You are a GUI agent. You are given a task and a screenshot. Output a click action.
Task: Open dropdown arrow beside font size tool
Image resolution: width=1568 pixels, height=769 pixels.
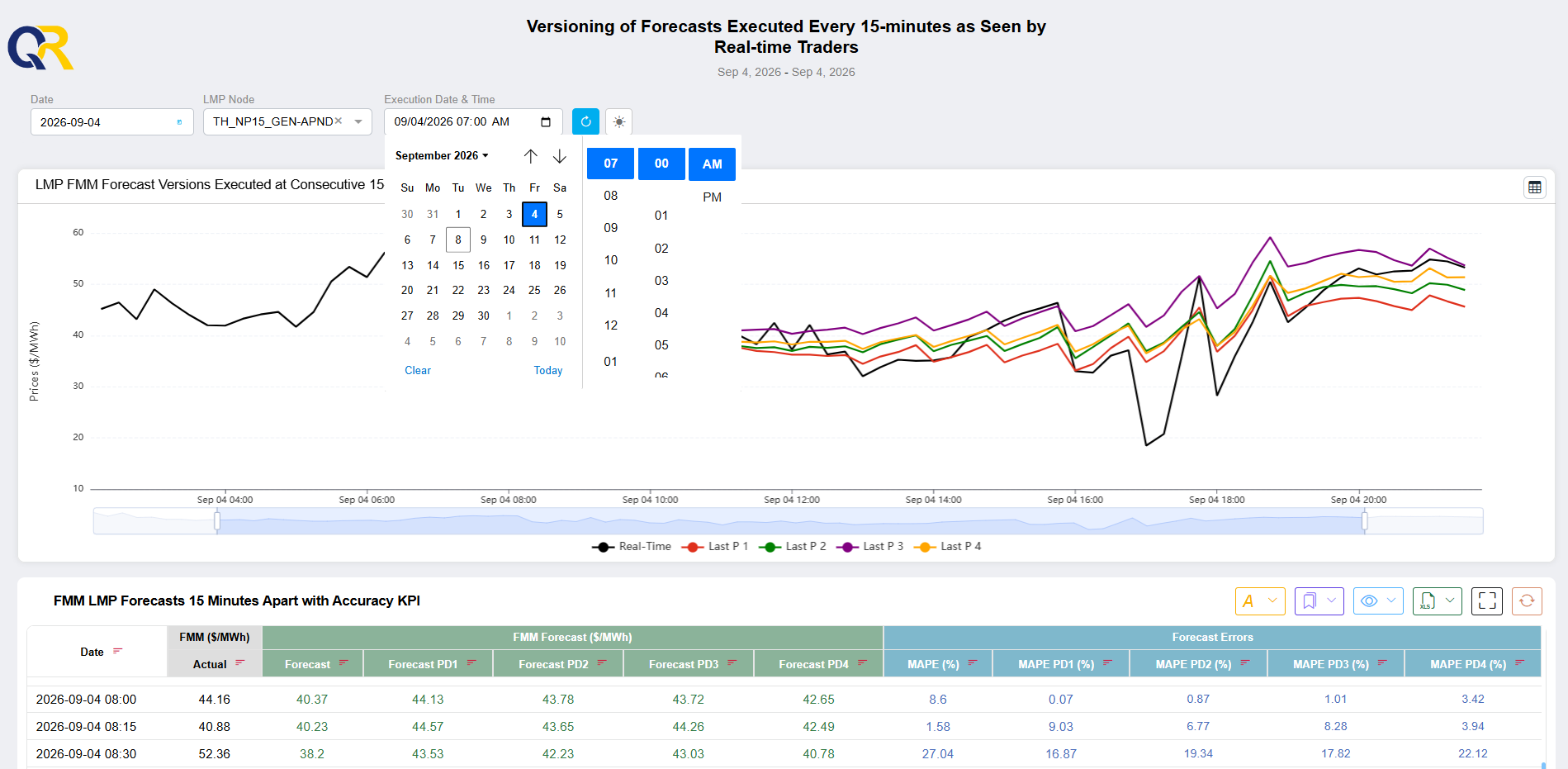1272,600
